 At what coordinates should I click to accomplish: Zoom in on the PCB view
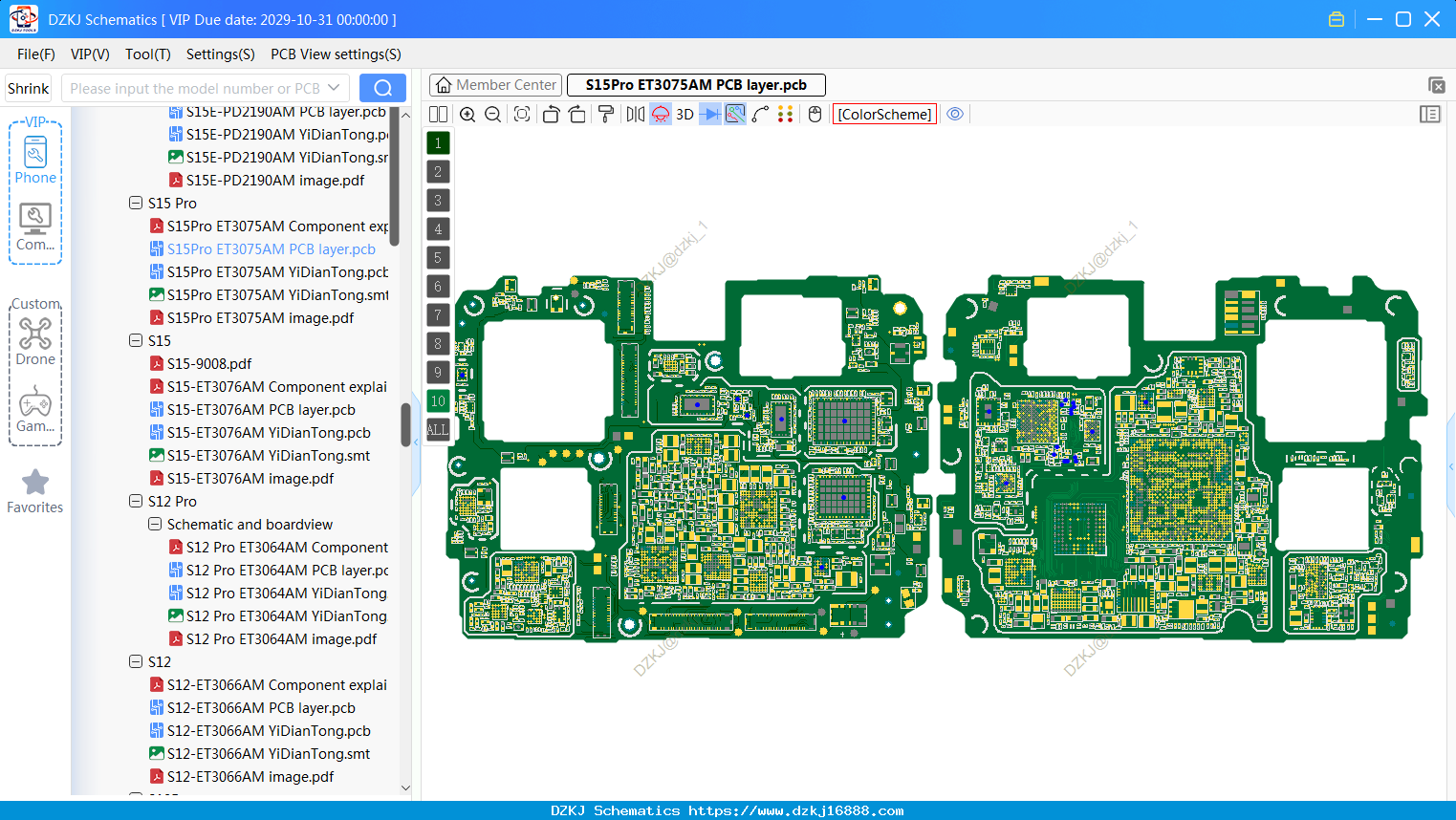467,115
